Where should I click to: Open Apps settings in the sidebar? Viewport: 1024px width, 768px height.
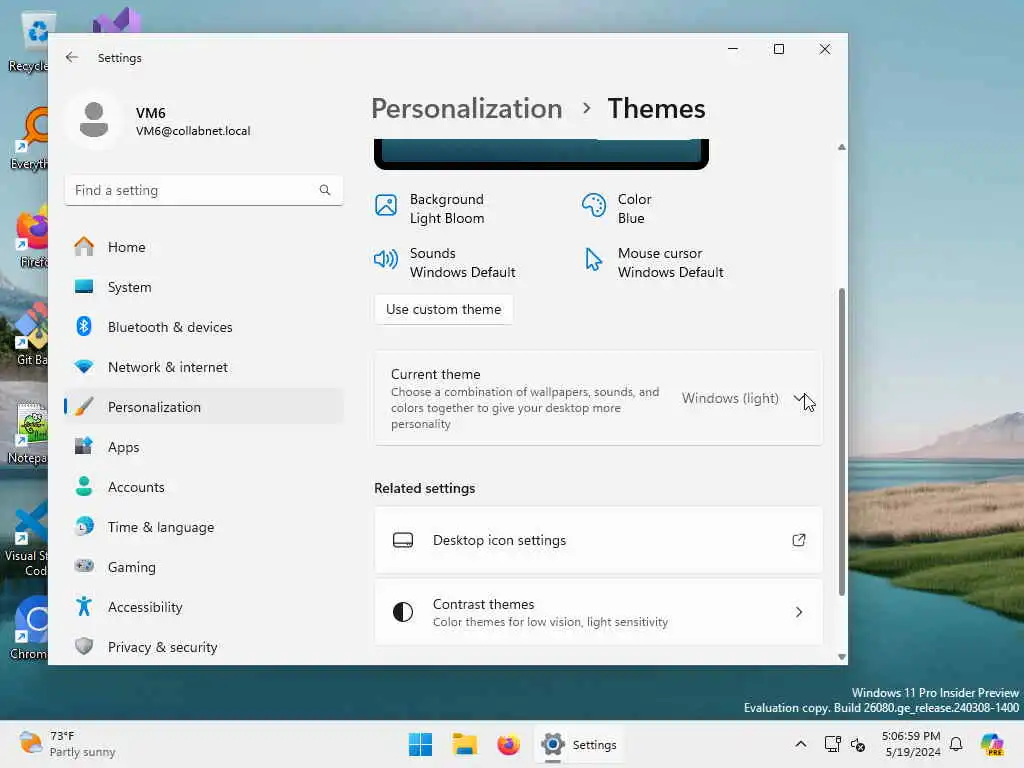click(x=204, y=447)
